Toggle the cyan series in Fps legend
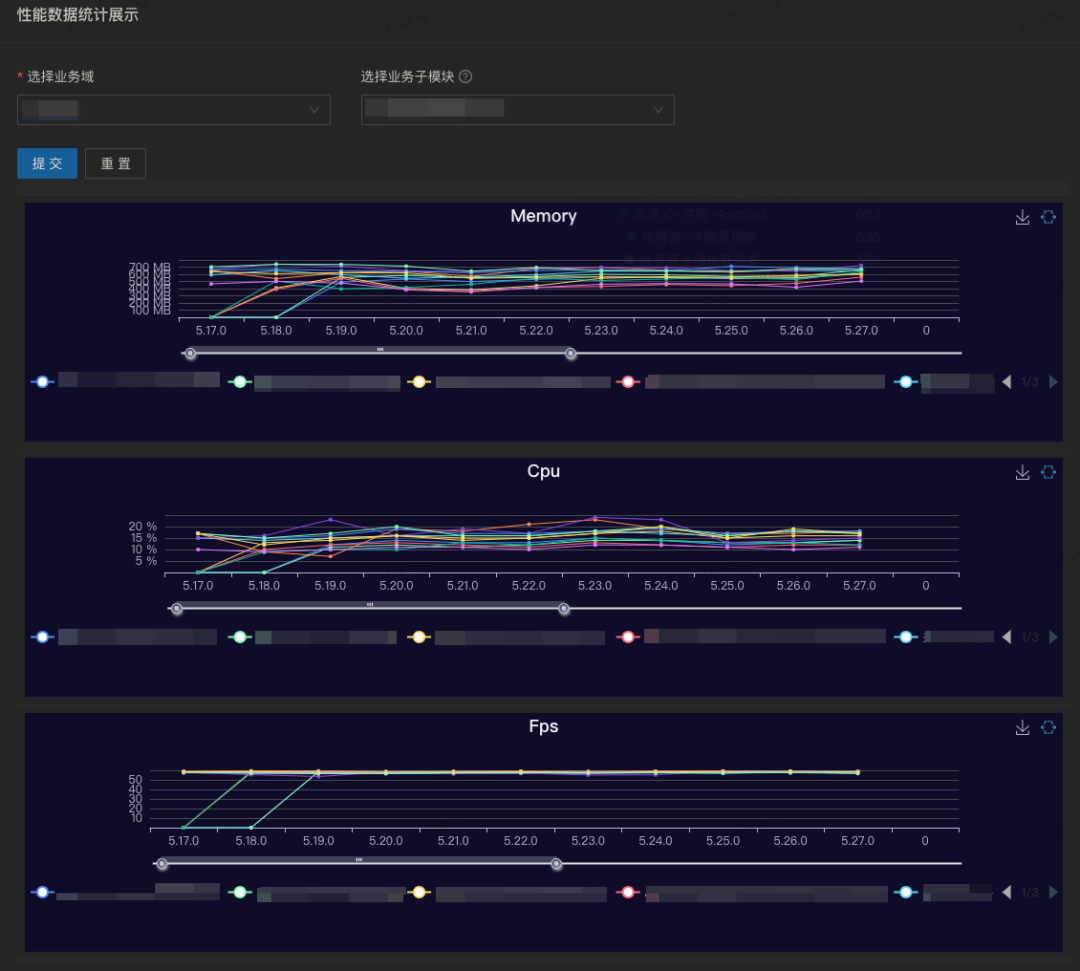The height and width of the screenshot is (971, 1080). (x=906, y=892)
